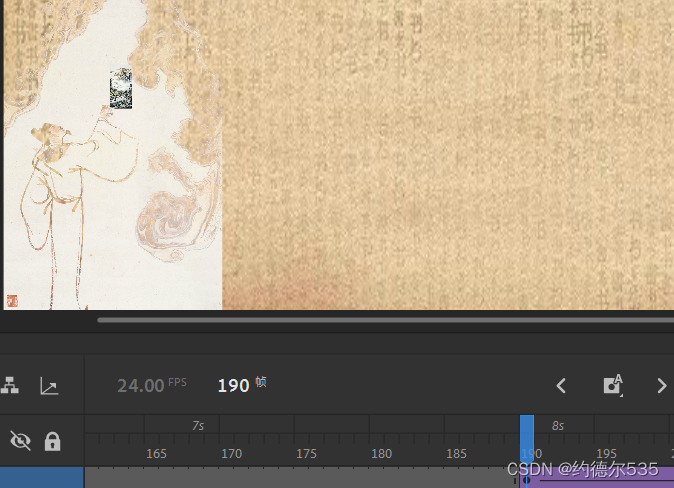
Task: Click frame 175 on timeline ruler
Action: pyautogui.click(x=306, y=454)
